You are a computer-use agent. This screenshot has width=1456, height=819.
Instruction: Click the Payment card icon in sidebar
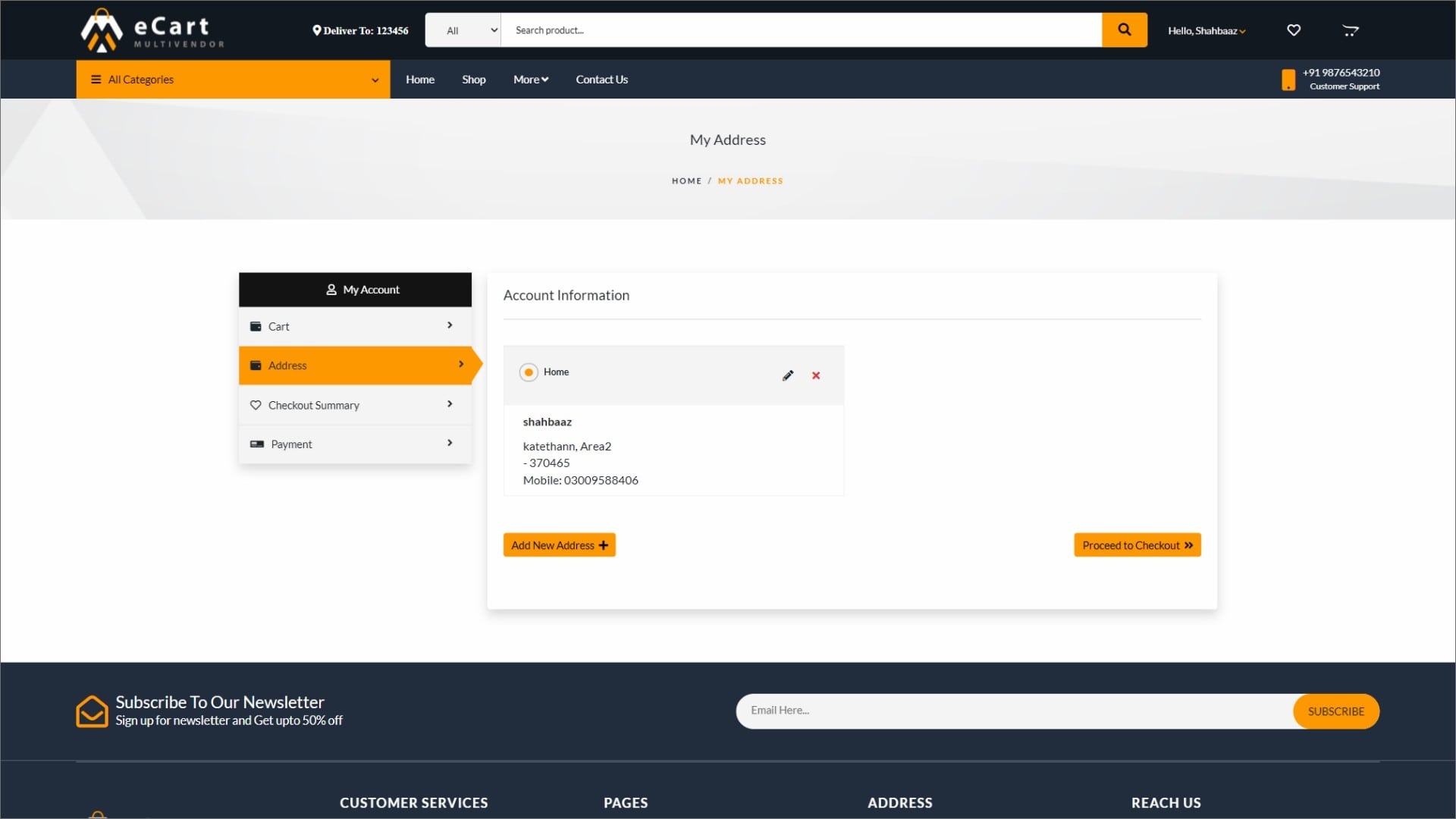pos(256,444)
